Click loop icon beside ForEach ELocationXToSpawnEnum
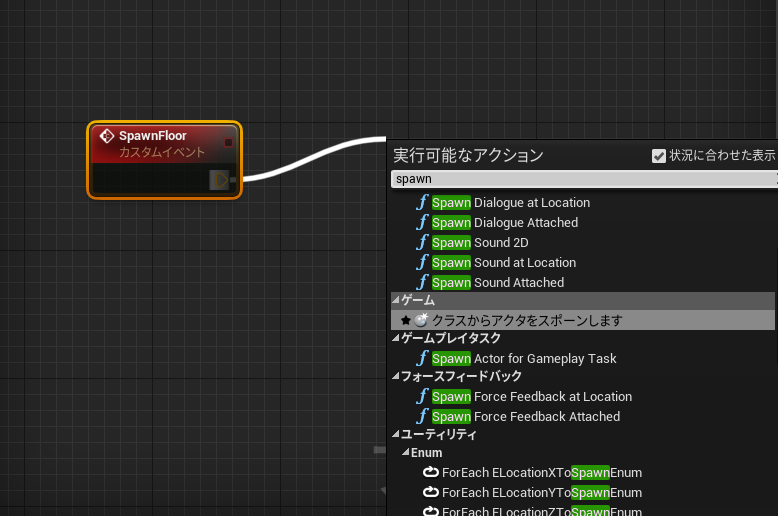The width and height of the screenshot is (778, 516). (431, 472)
